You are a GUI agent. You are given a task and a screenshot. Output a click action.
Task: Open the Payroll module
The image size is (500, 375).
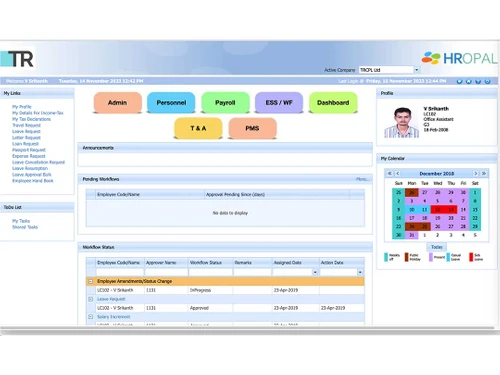[225, 103]
